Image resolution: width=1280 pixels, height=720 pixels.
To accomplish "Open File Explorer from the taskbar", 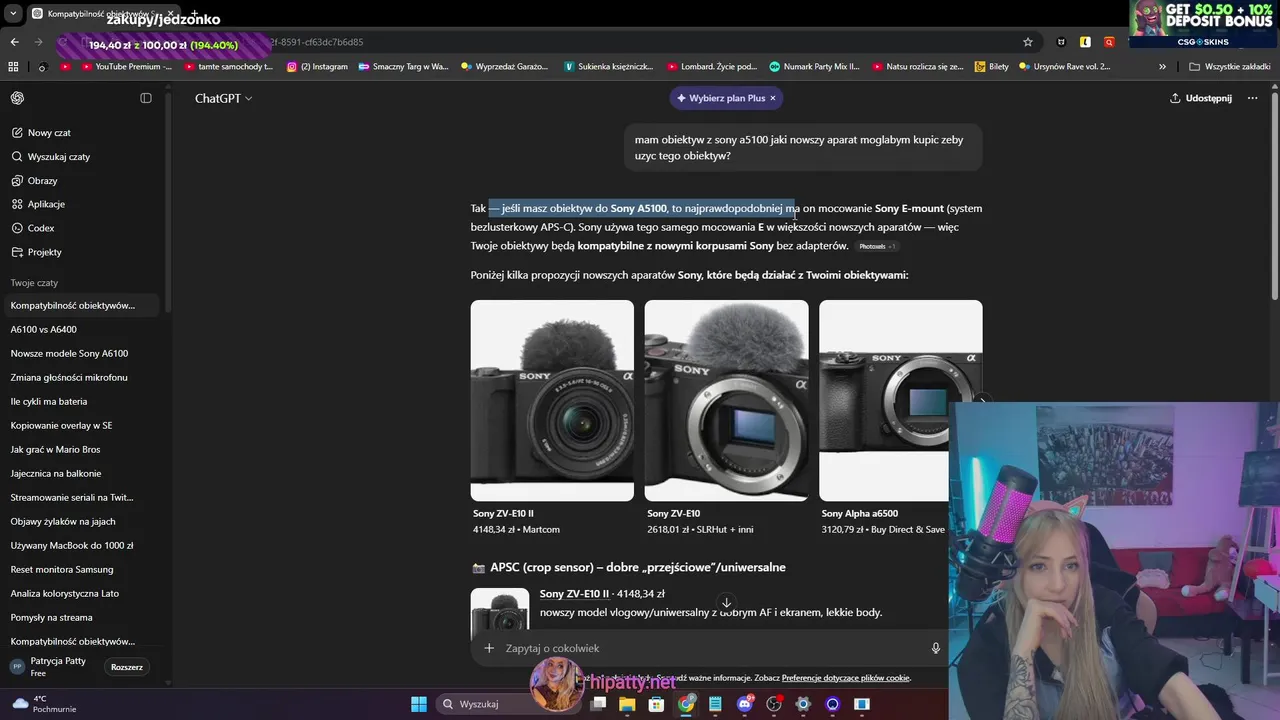I will (627, 704).
